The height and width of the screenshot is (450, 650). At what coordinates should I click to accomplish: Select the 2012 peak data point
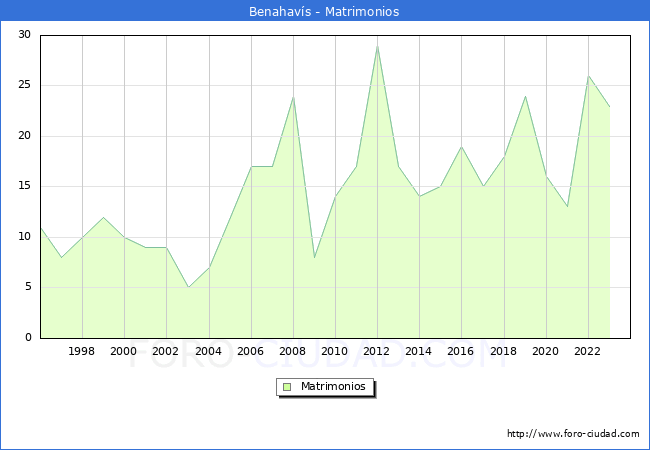pos(377,46)
